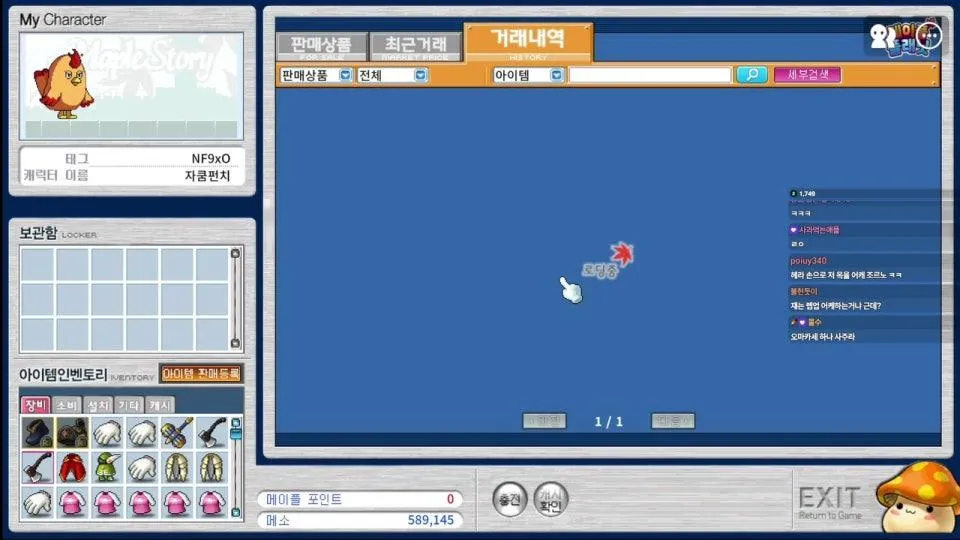Open the 판매상품 filter dropdown
Image resolution: width=960 pixels, height=540 pixels.
(345, 75)
